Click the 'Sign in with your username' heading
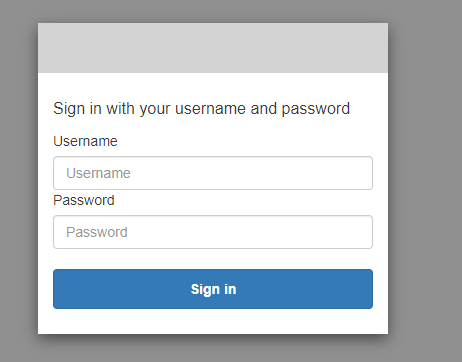 [x=201, y=109]
